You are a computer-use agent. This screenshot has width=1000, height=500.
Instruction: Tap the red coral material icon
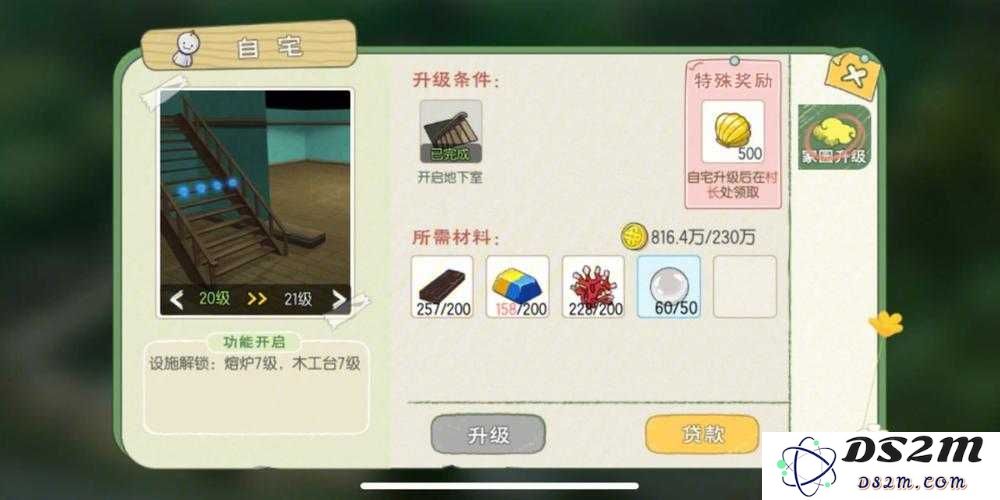[x=593, y=286]
